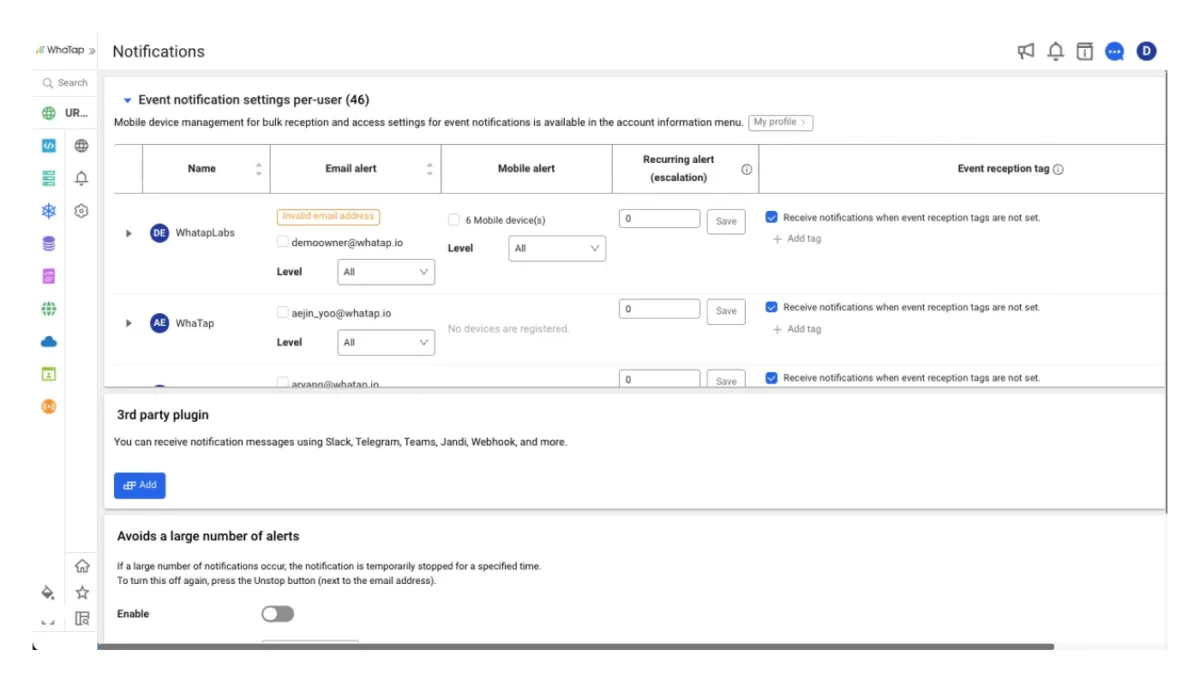Open the guide book info icon

(1085, 51)
